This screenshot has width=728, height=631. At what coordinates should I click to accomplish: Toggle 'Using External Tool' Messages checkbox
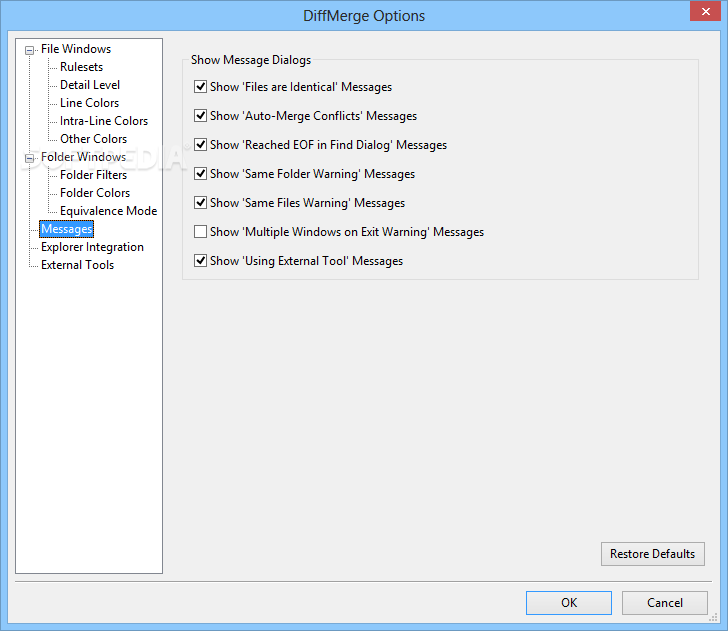click(x=200, y=261)
